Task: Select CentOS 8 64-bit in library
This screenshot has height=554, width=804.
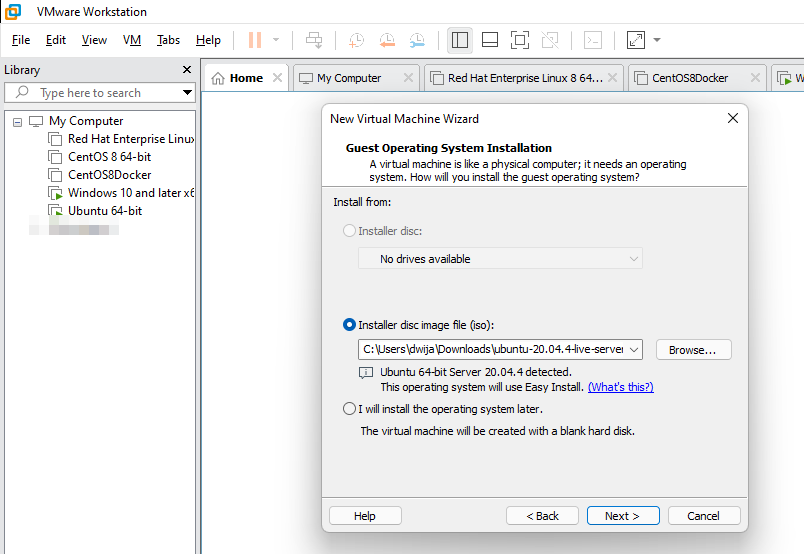Action: pos(109,157)
